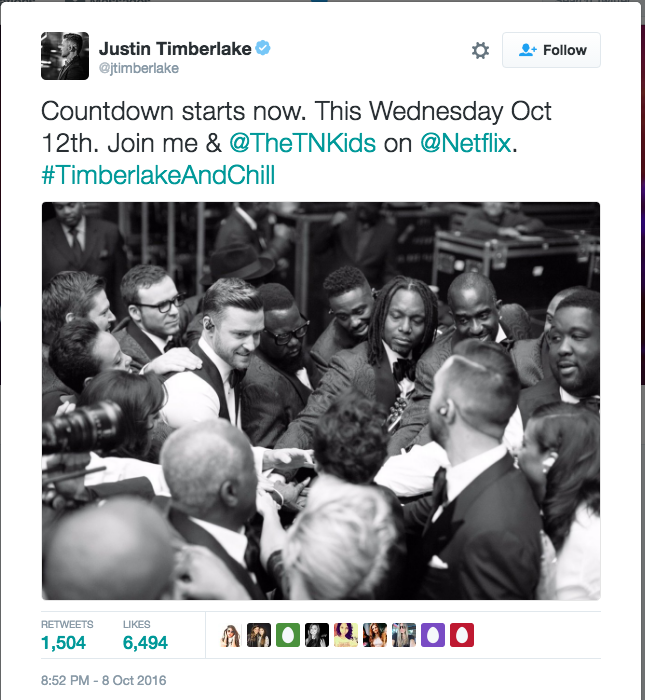Click the blue verified badge
645x700 pixels.
263,48
